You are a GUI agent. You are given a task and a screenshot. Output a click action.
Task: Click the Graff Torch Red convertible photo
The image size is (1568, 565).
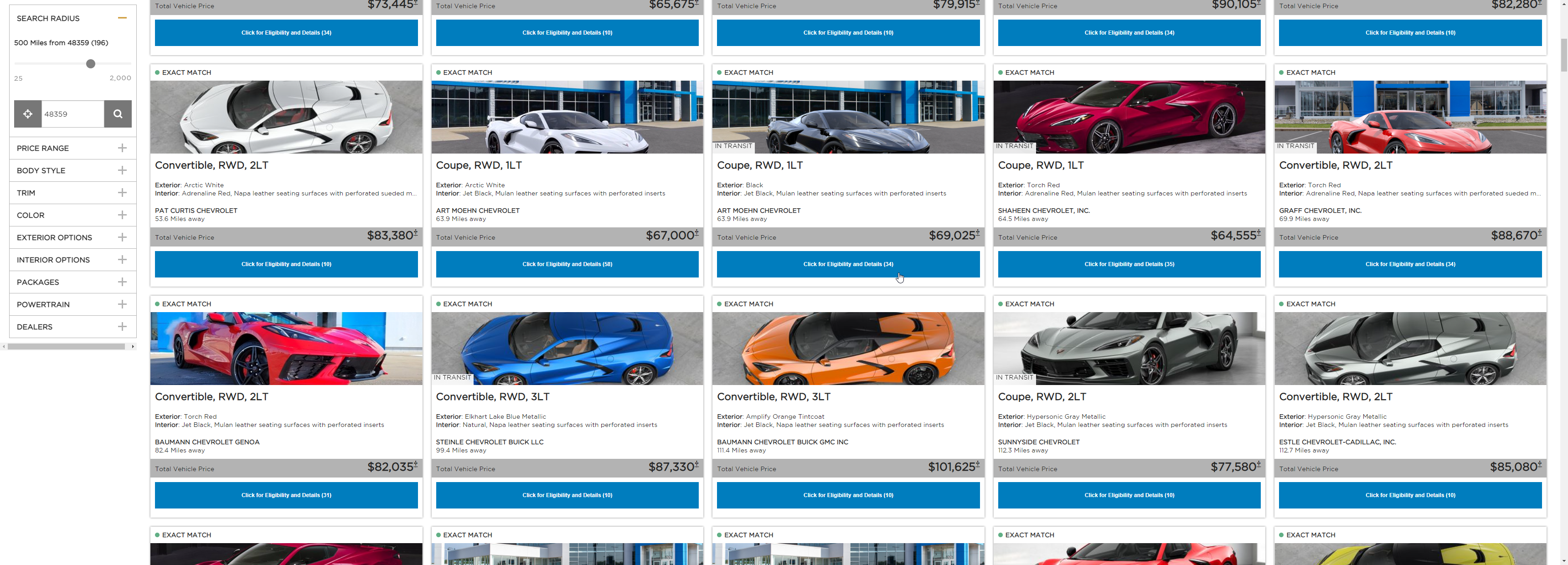1410,117
